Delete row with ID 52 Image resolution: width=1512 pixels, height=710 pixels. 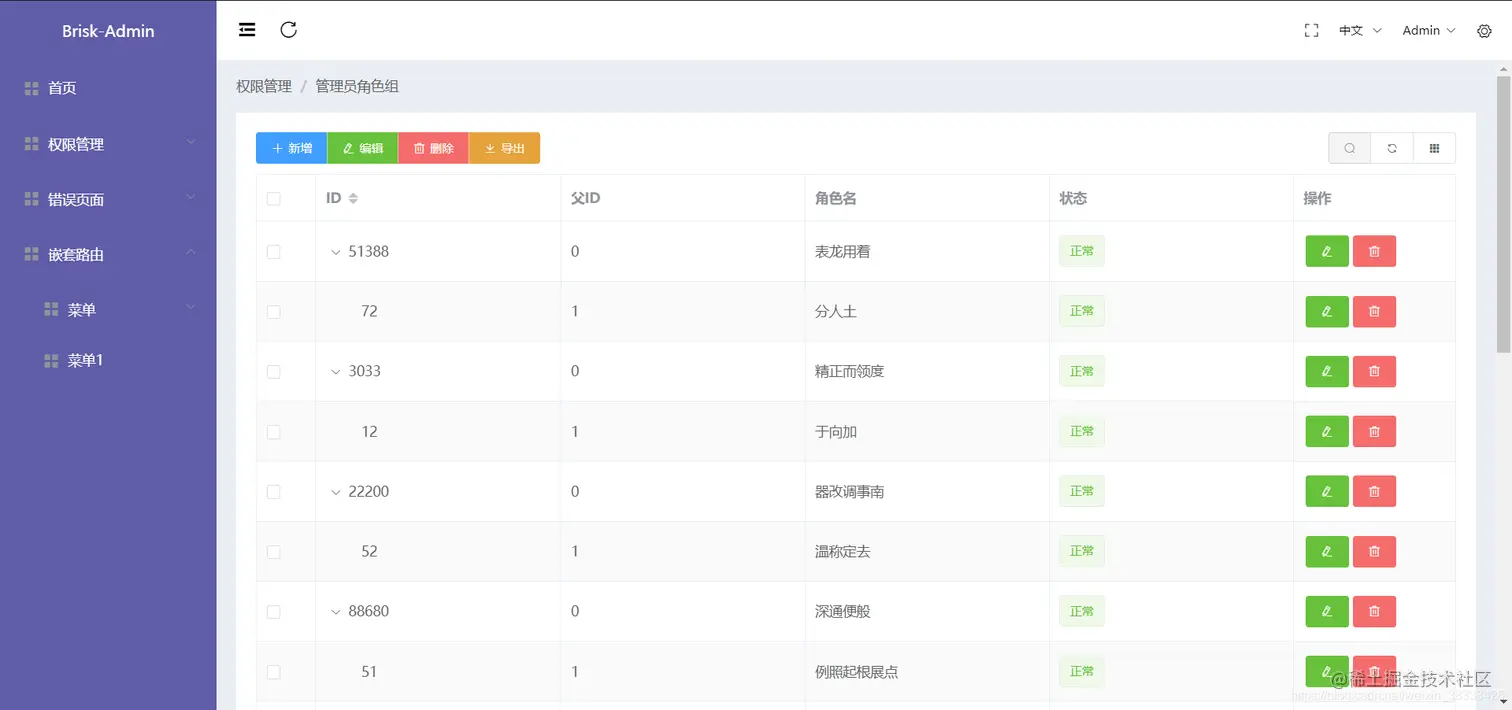pyautogui.click(x=1374, y=552)
